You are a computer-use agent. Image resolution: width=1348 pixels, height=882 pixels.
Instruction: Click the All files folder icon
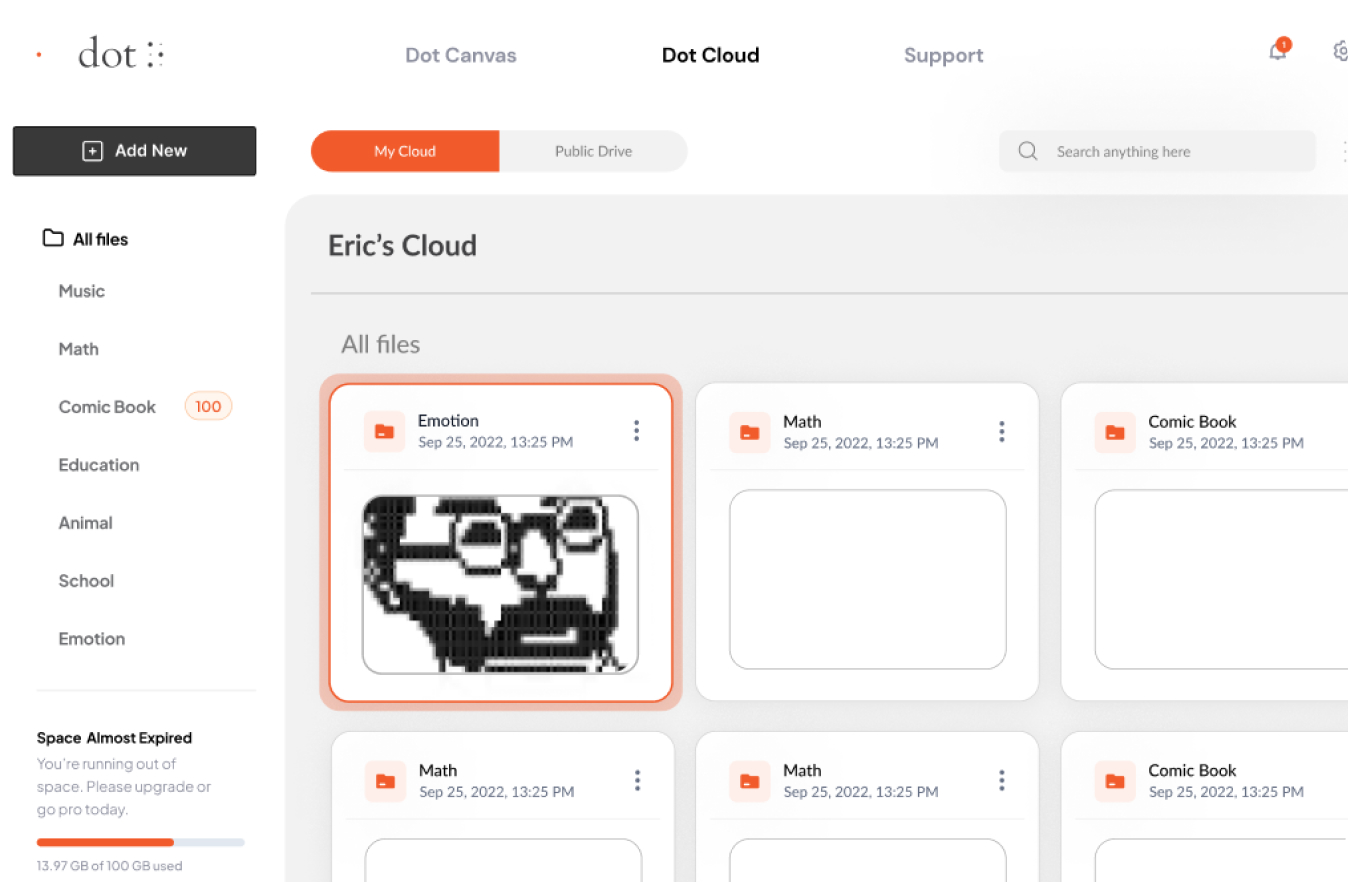click(53, 239)
